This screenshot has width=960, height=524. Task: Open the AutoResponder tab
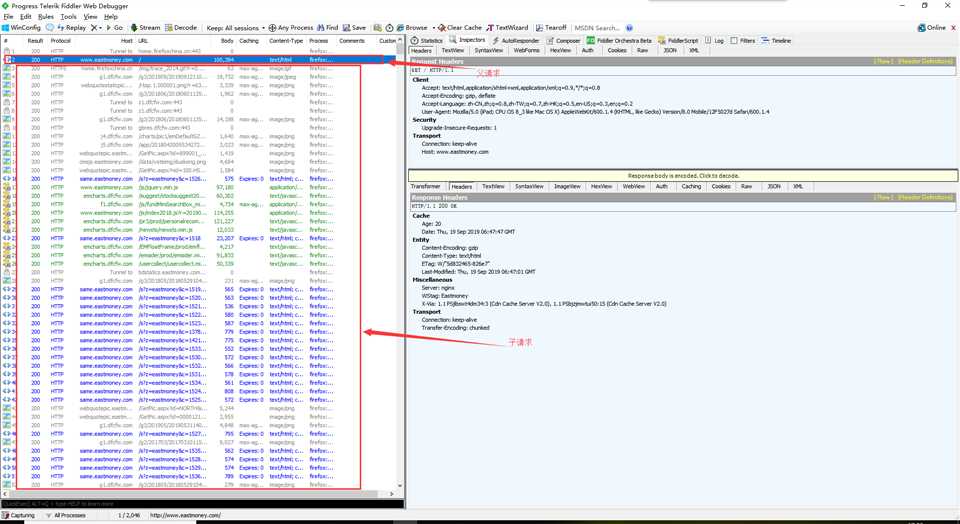518,40
